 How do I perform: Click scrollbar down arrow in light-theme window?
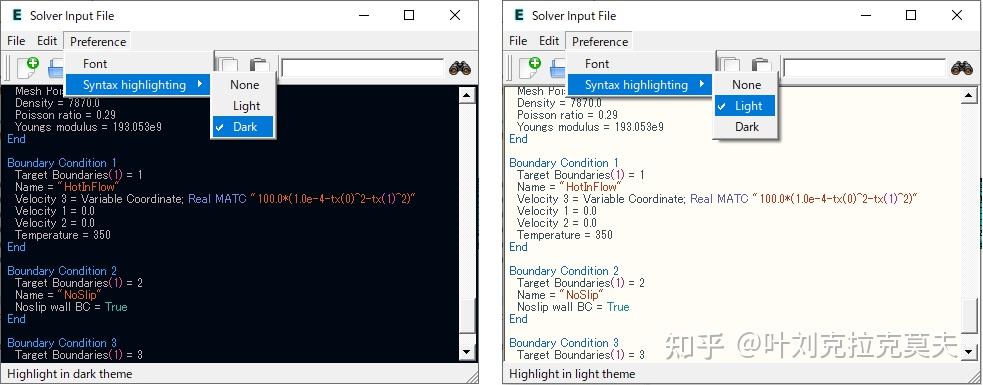(x=969, y=352)
